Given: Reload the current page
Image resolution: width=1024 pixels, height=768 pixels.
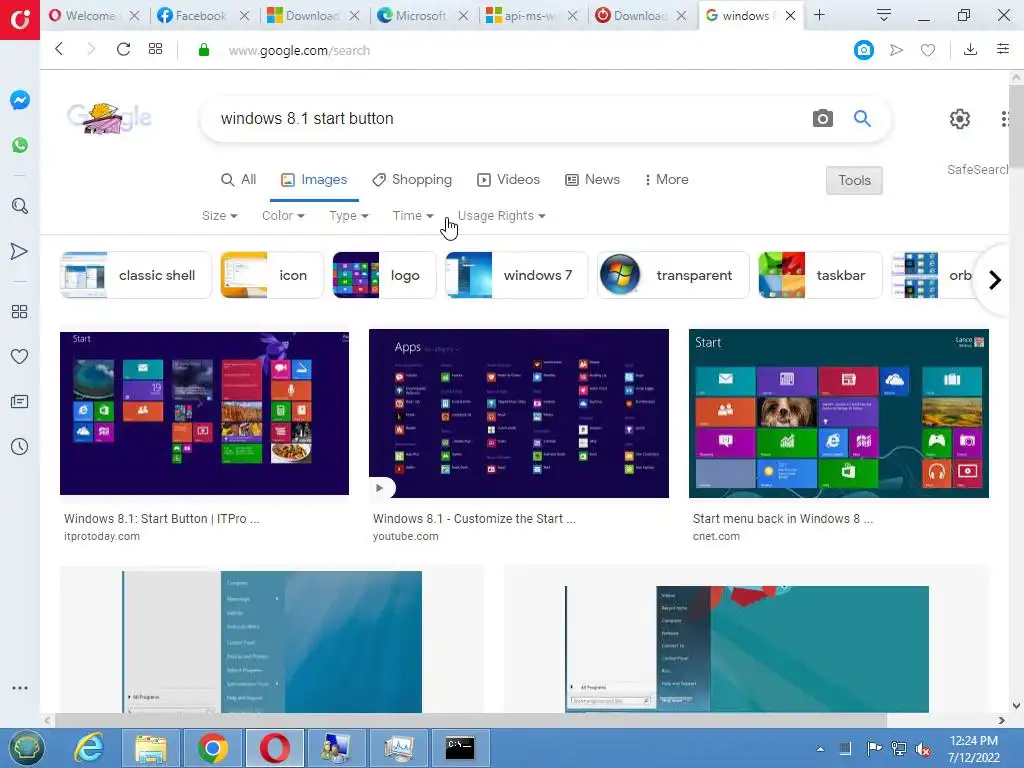Looking at the screenshot, I should 123,49.
